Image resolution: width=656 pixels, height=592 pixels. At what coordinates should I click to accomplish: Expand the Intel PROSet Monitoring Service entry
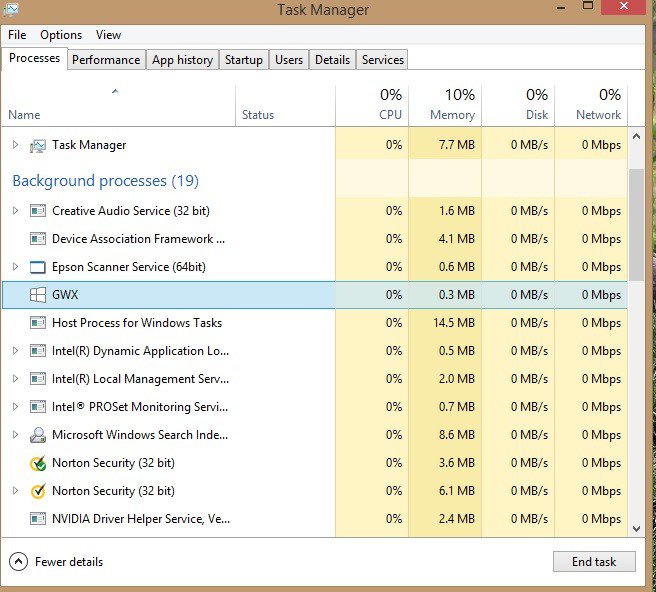(15, 407)
